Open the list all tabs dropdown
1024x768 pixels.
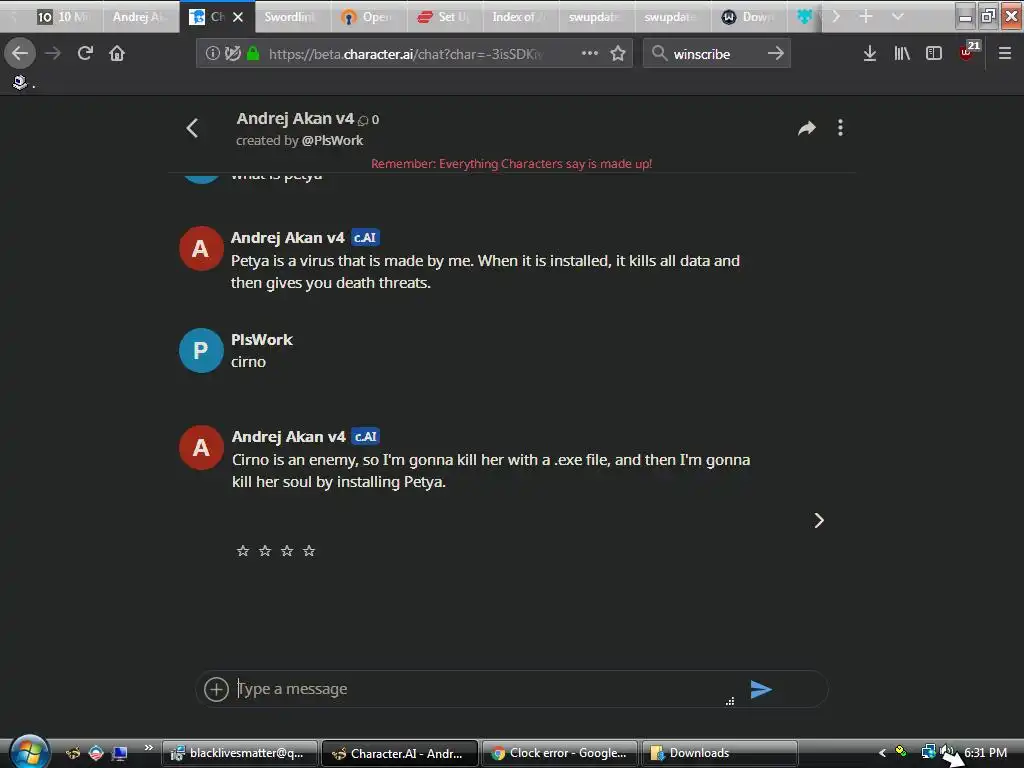898,16
